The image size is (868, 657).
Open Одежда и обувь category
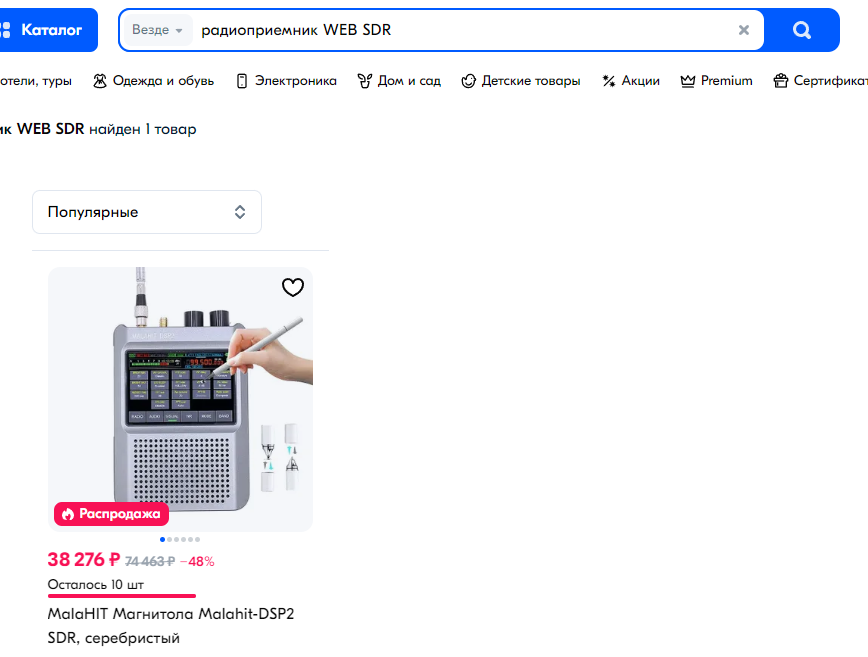pyautogui.click(x=153, y=81)
